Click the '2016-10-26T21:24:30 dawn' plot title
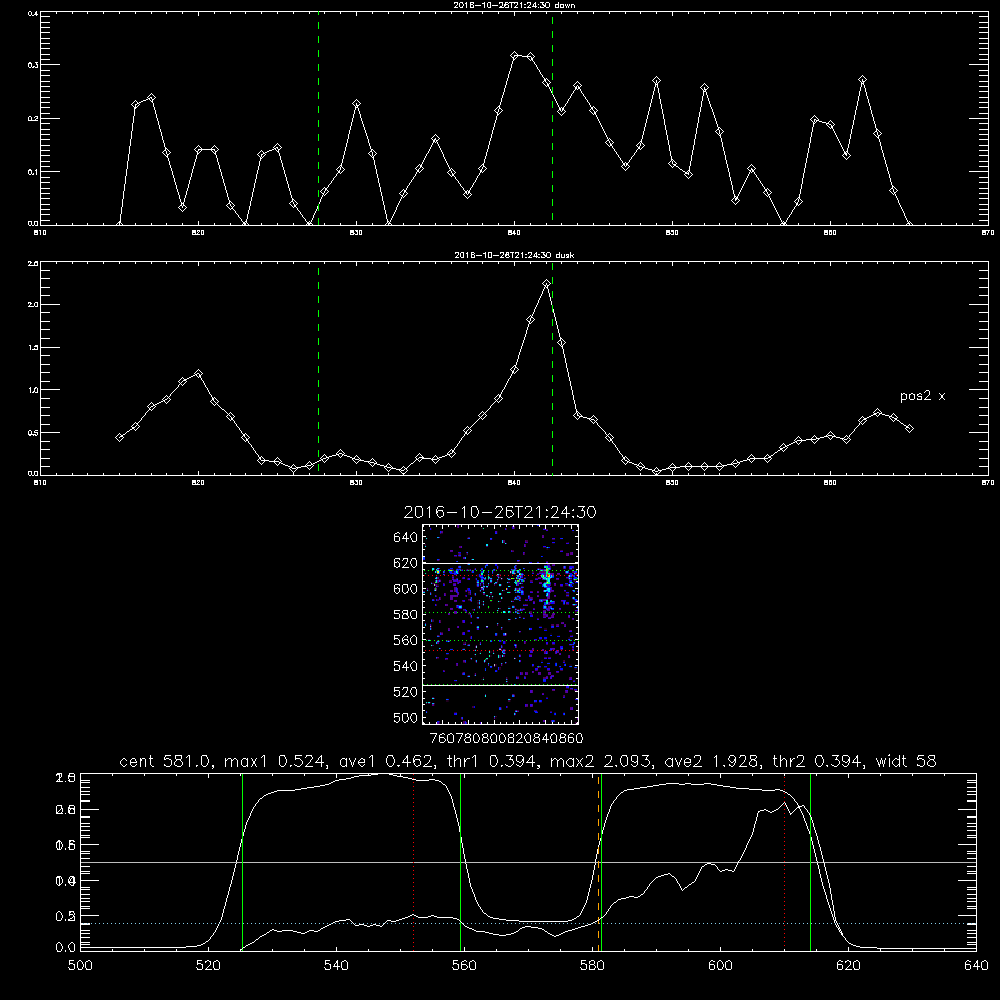This screenshot has width=1000, height=1000. [x=515, y=5]
